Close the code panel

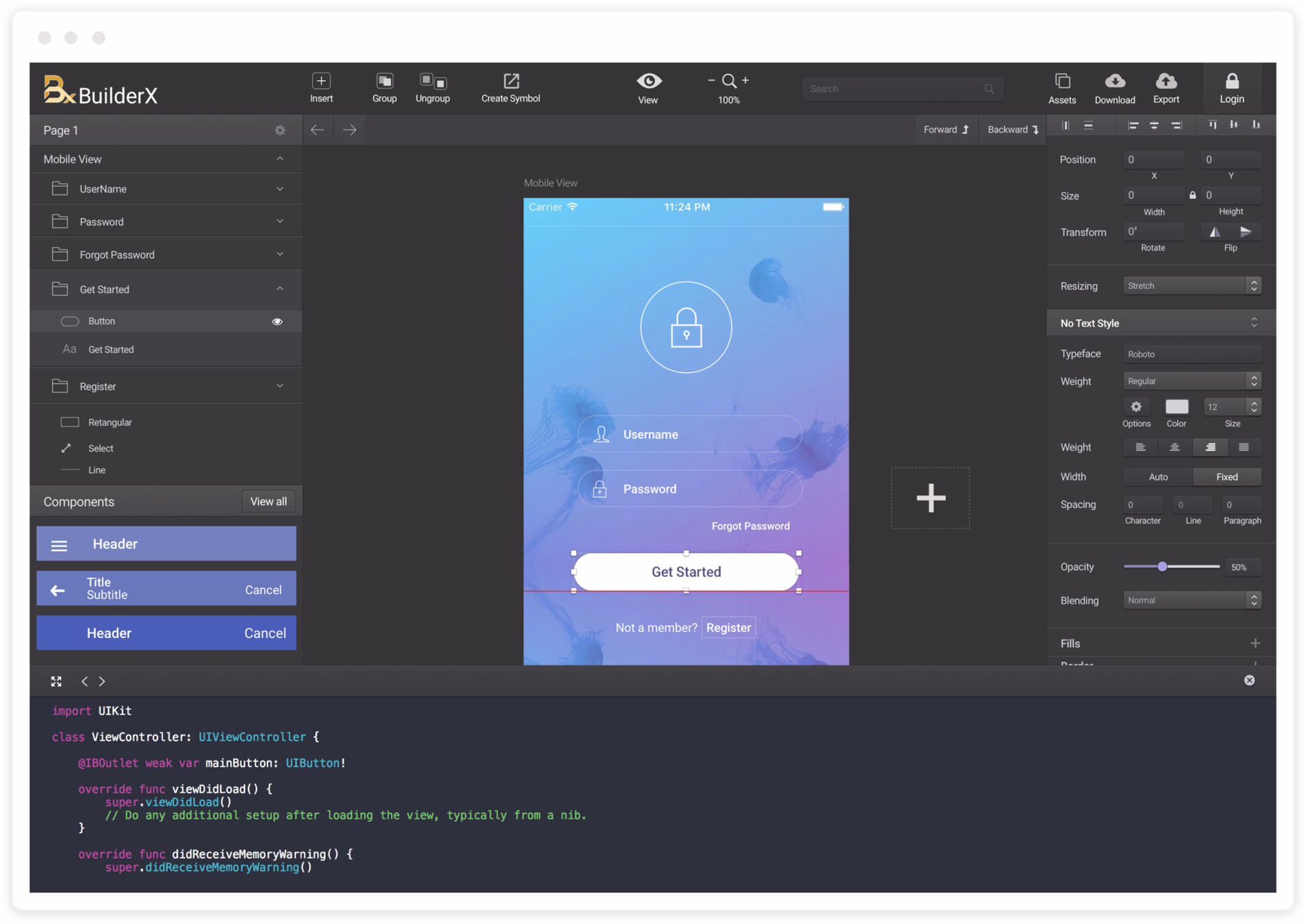pos(1249,680)
